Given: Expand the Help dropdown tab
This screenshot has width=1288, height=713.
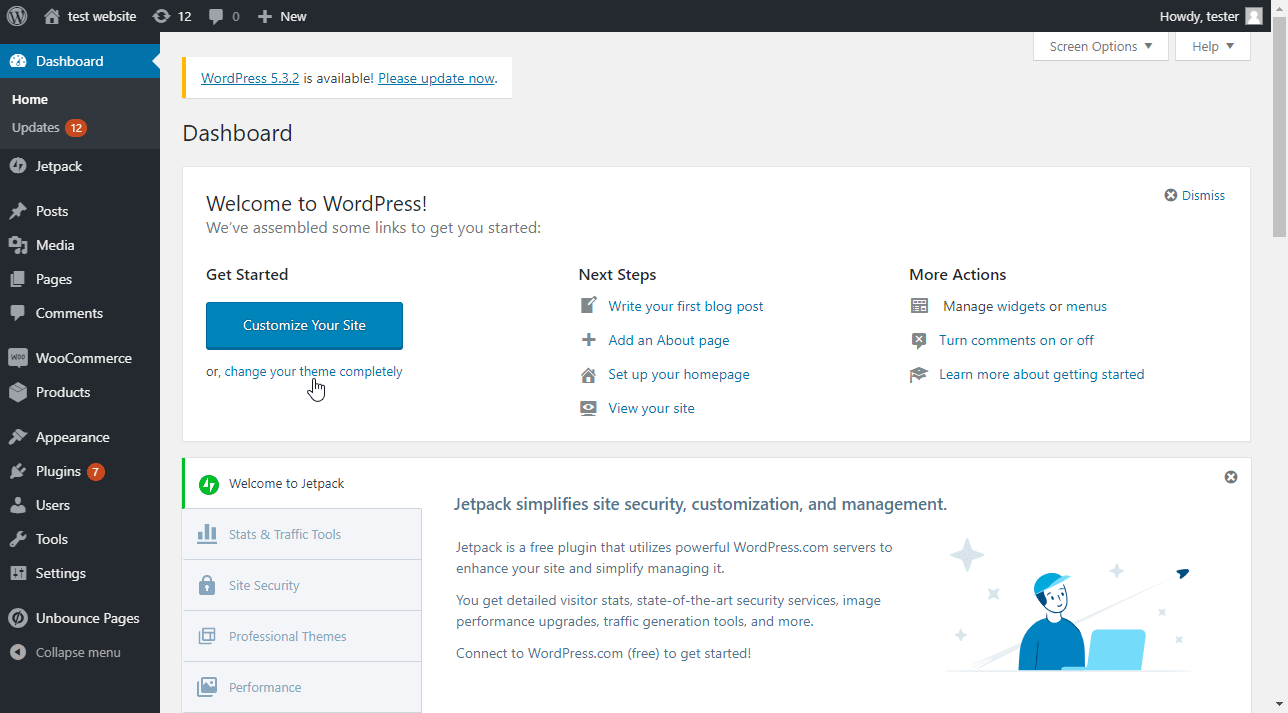Looking at the screenshot, I should (x=1213, y=46).
